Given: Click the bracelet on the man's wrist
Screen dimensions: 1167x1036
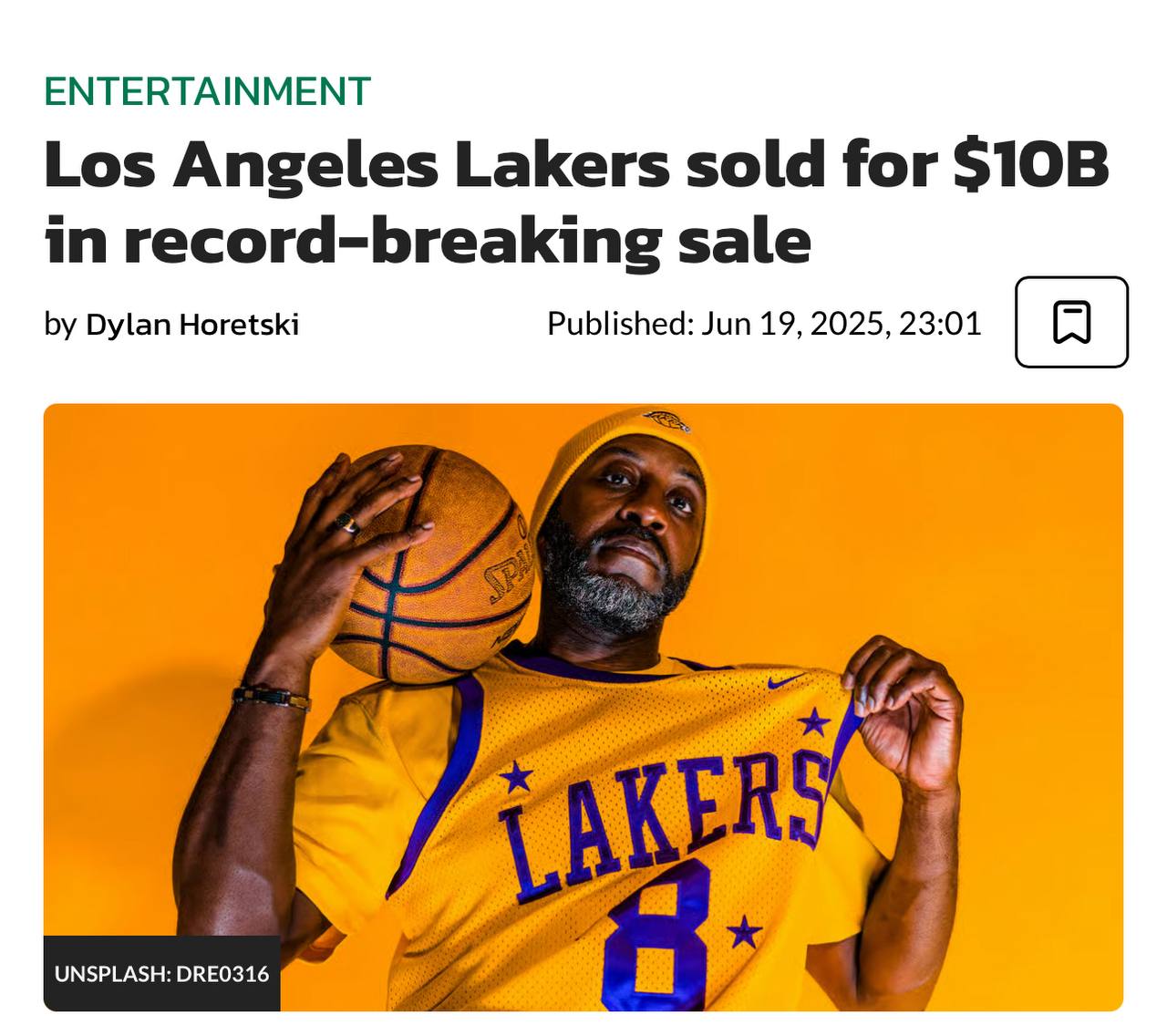Looking at the screenshot, I should click(x=271, y=698).
